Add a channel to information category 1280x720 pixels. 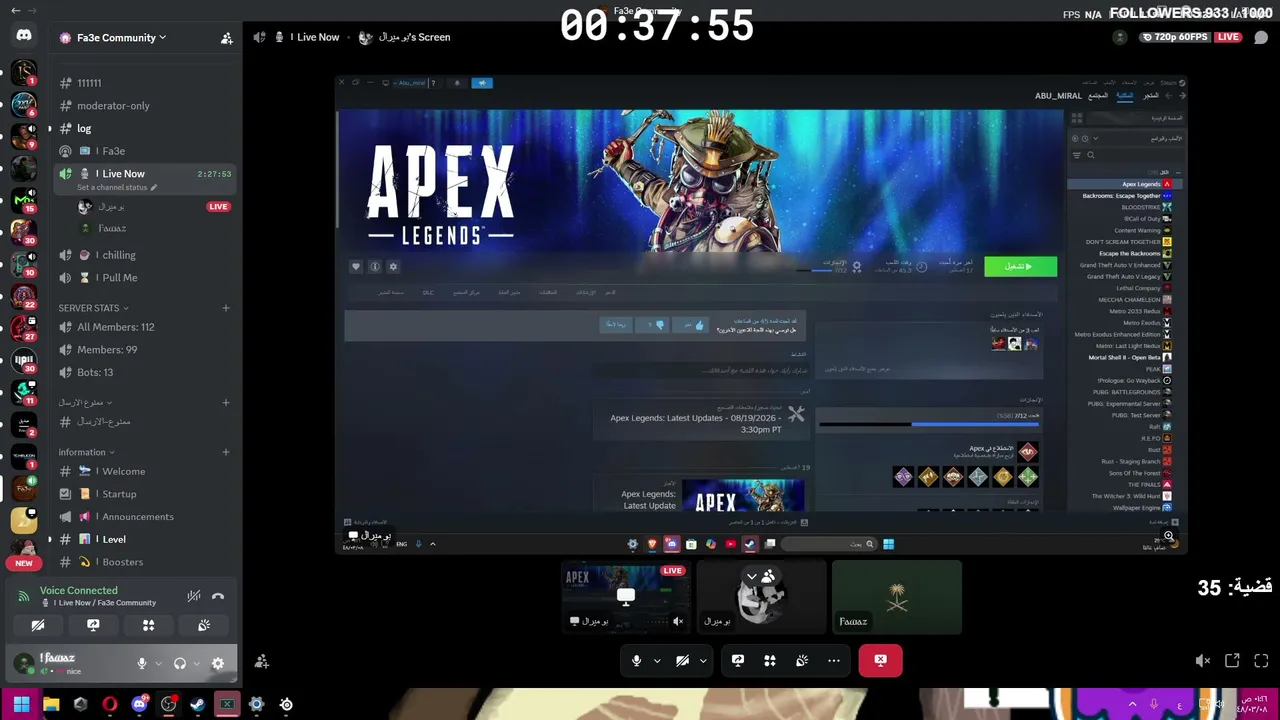(x=226, y=452)
